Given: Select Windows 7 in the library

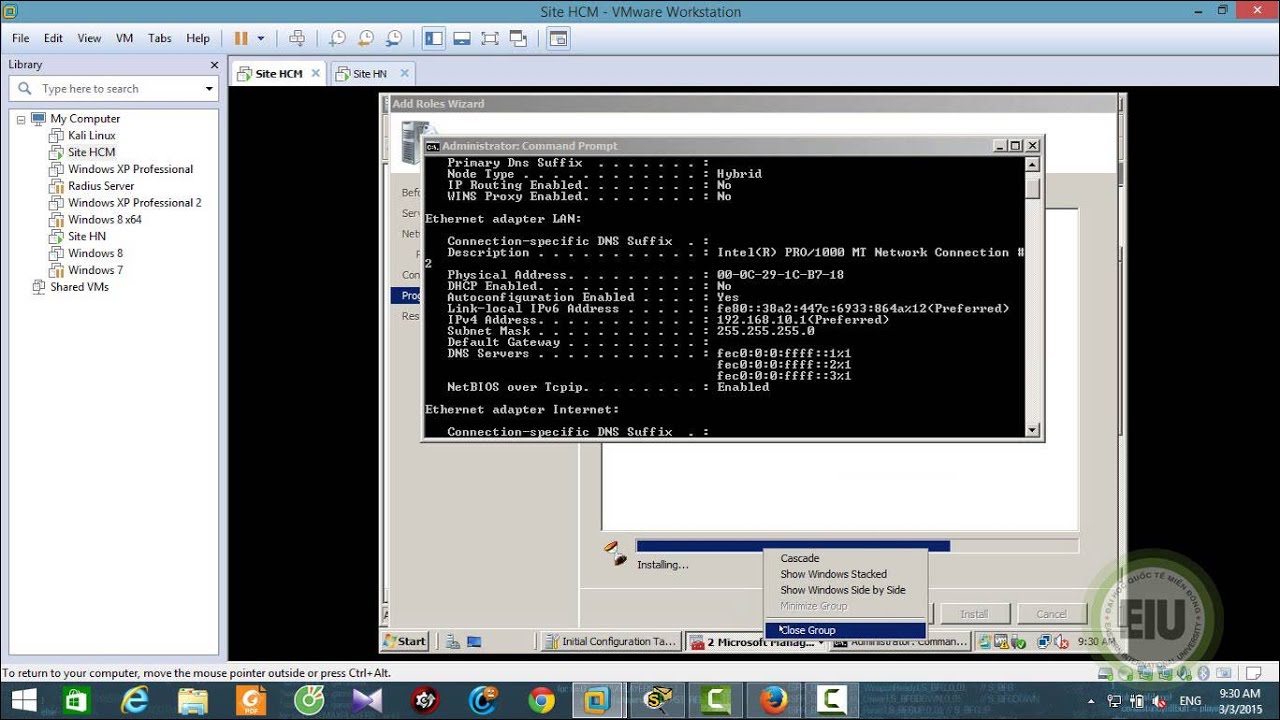Looking at the screenshot, I should (95, 270).
